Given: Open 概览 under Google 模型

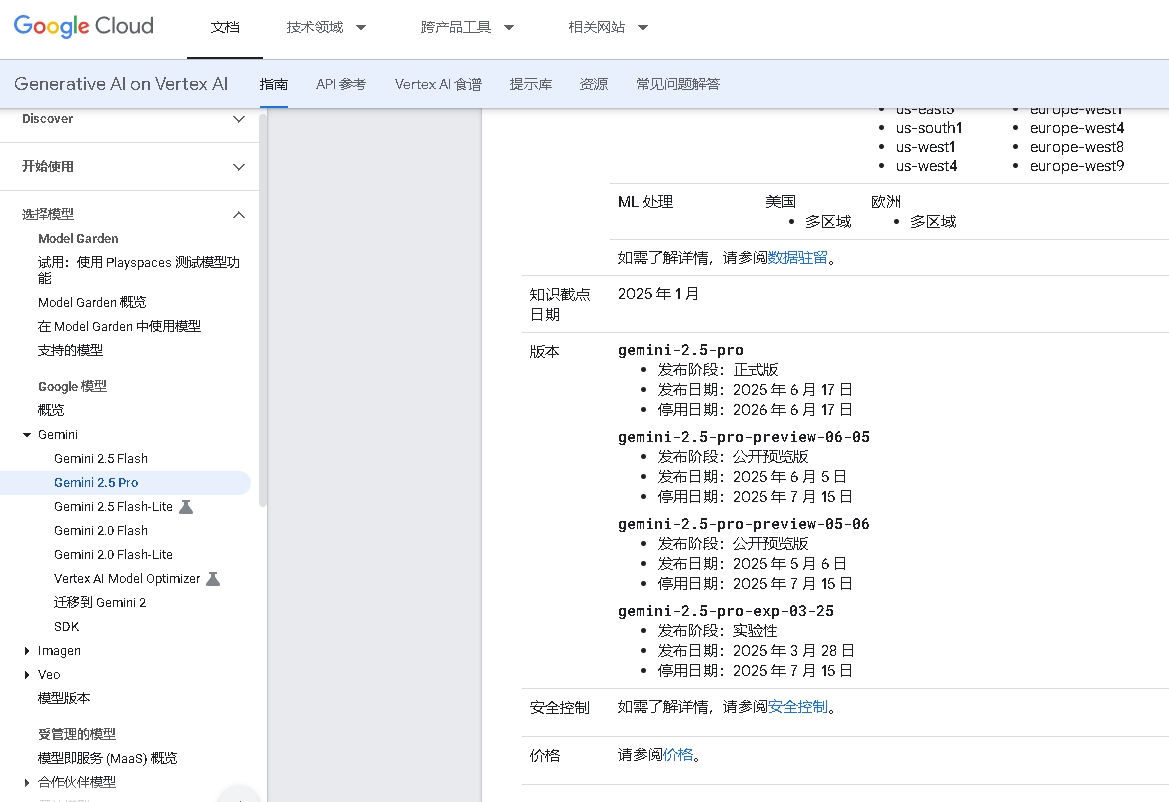Looking at the screenshot, I should 51,410.
